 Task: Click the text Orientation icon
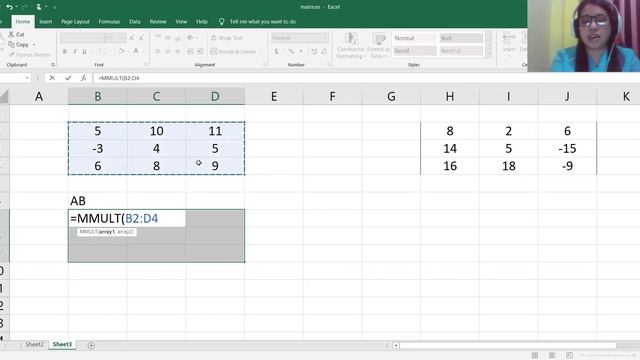coord(190,38)
